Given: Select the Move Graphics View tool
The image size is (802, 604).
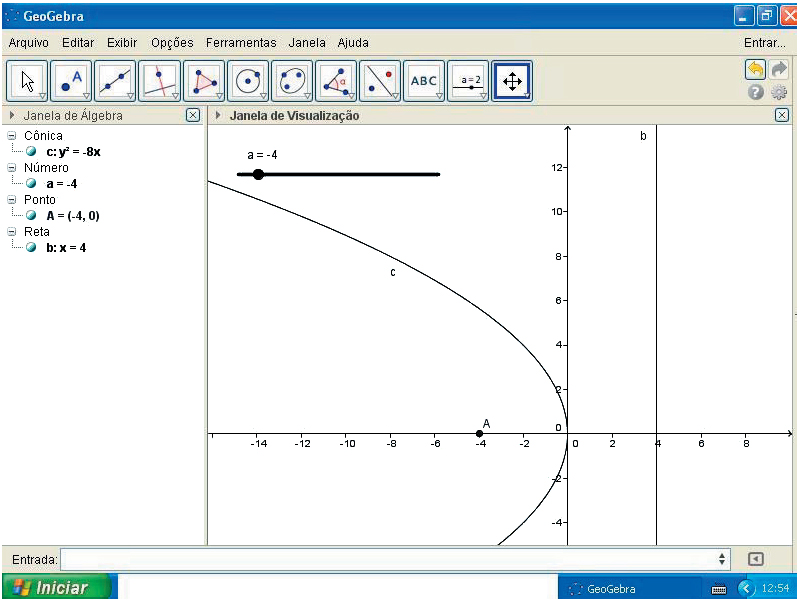Looking at the screenshot, I should 512,81.
